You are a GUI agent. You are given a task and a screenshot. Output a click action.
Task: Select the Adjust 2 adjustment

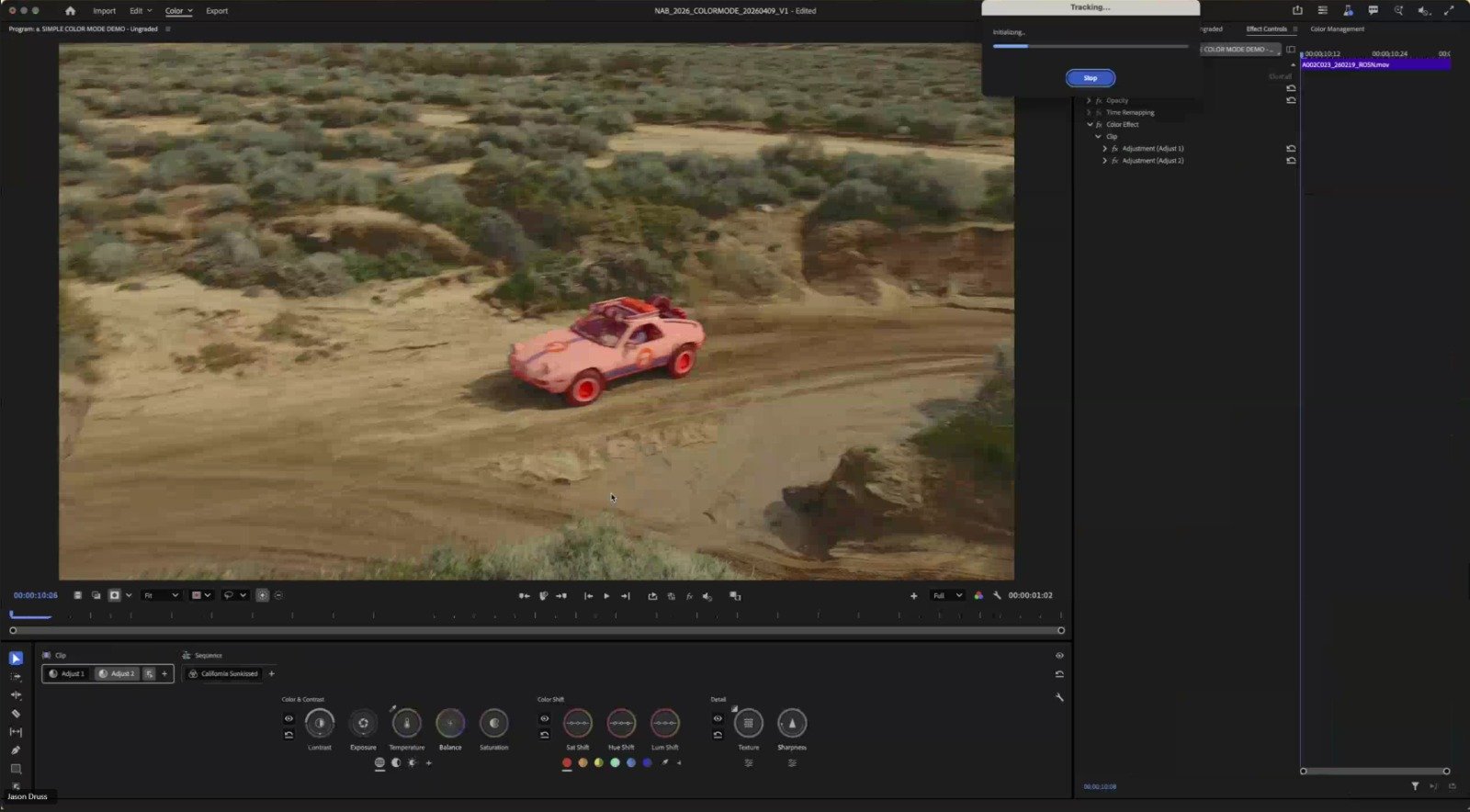coord(117,673)
